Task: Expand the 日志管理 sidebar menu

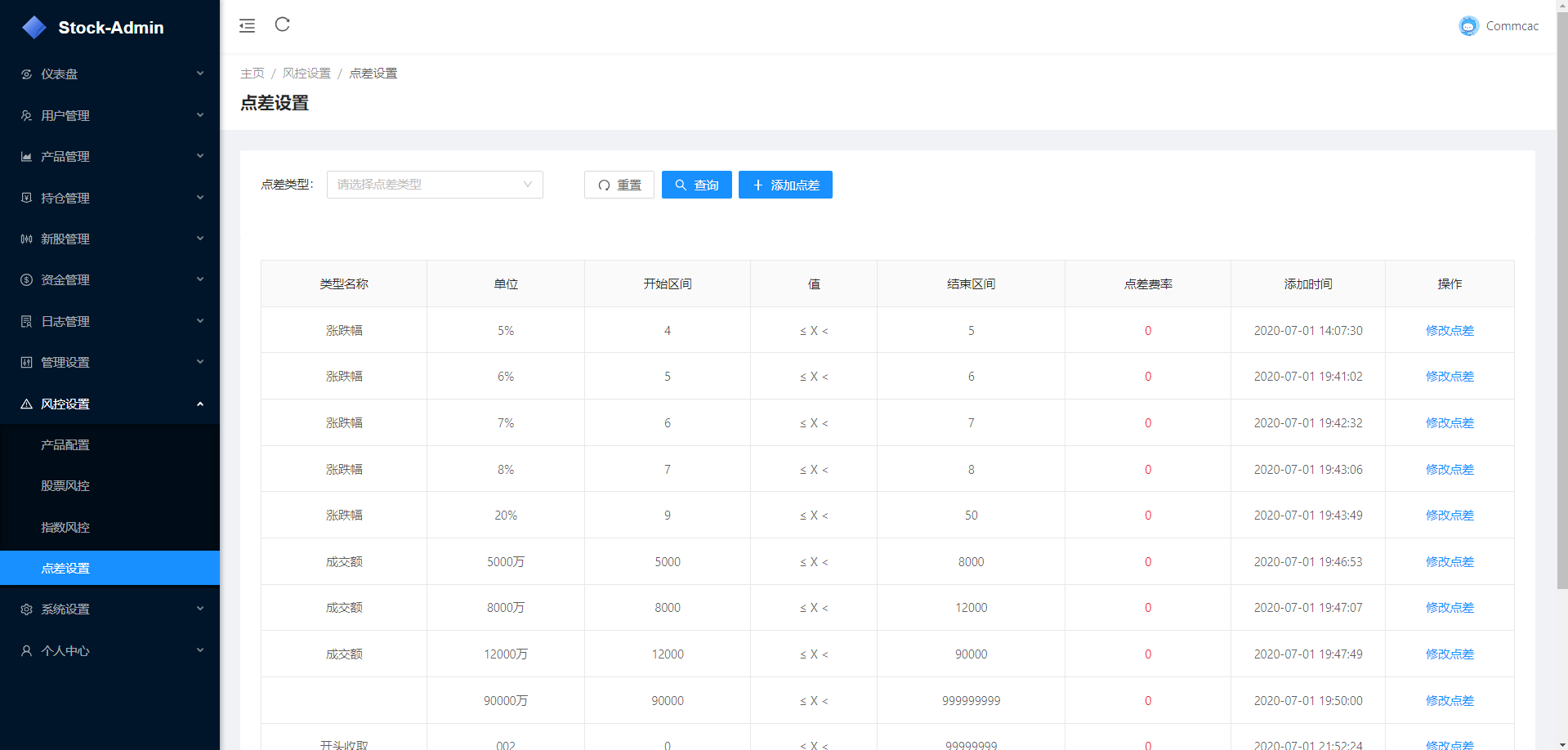Action: tap(109, 321)
